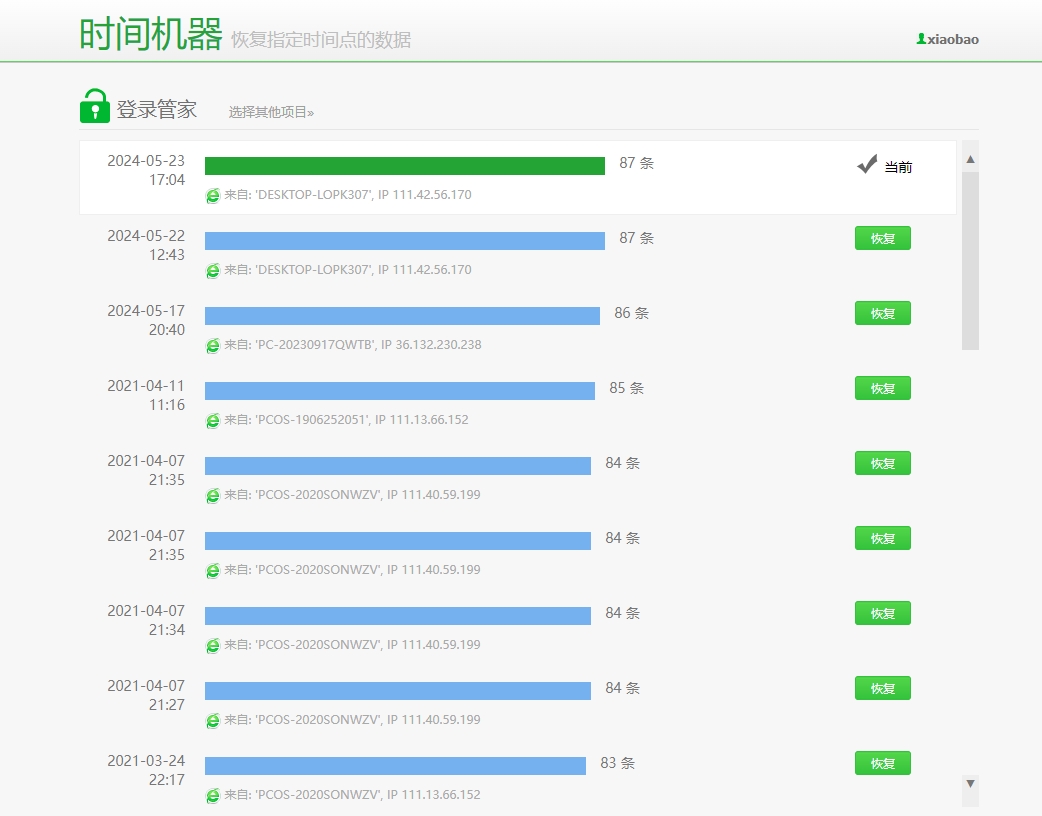Restore the 2024-05-17 20:40 snapshot
This screenshot has height=816, width=1042.
pyautogui.click(x=883, y=314)
